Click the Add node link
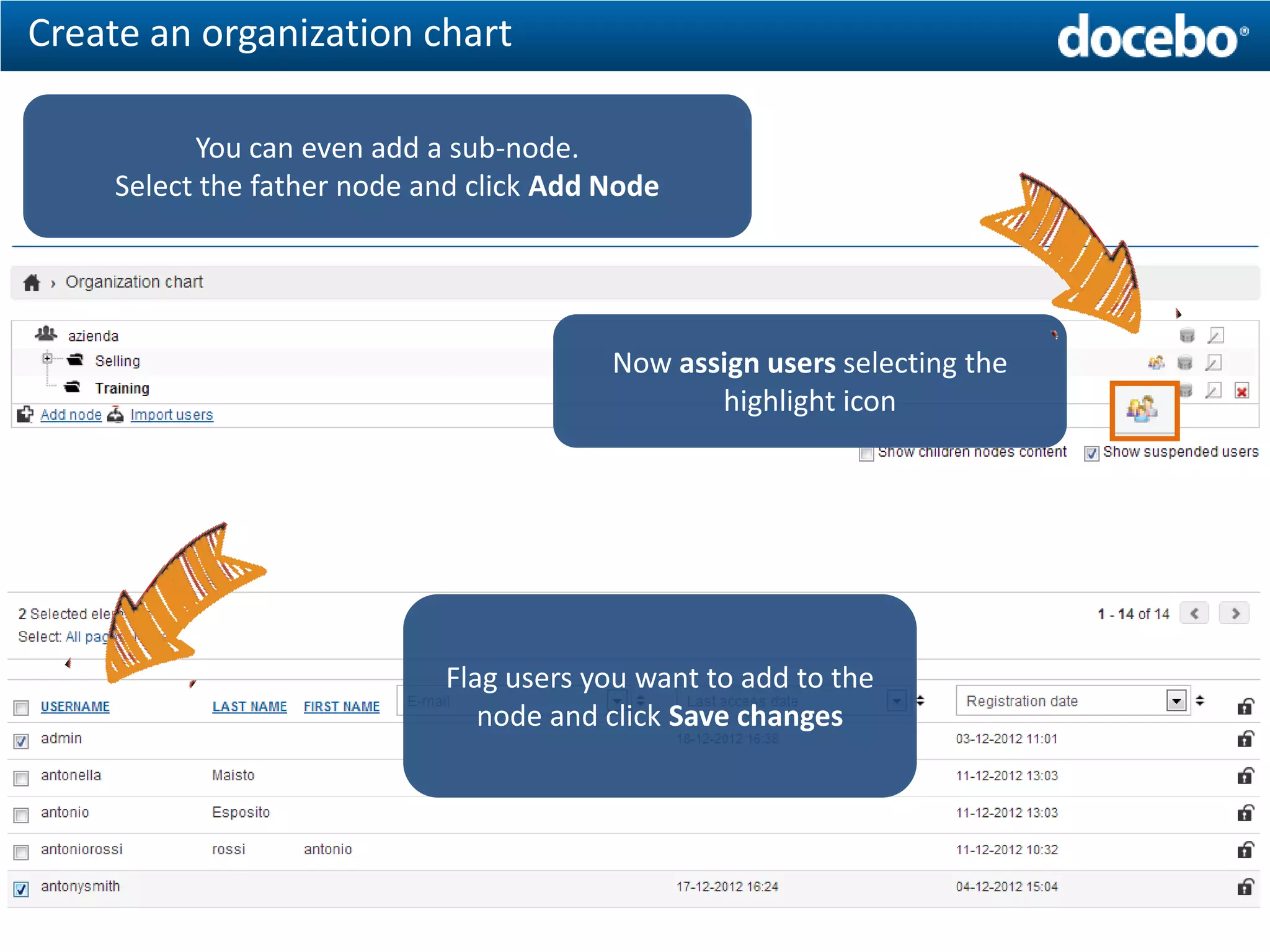Screen dimensions: 1270x952 pyautogui.click(x=71, y=415)
